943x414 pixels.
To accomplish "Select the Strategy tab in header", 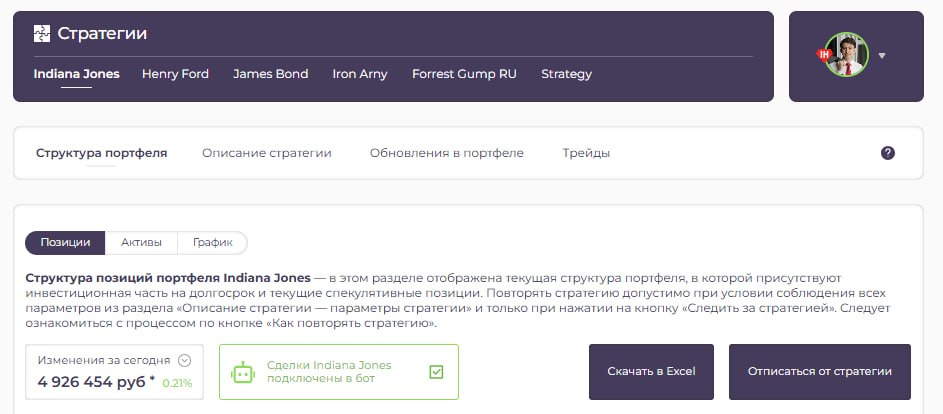I will (x=566, y=74).
